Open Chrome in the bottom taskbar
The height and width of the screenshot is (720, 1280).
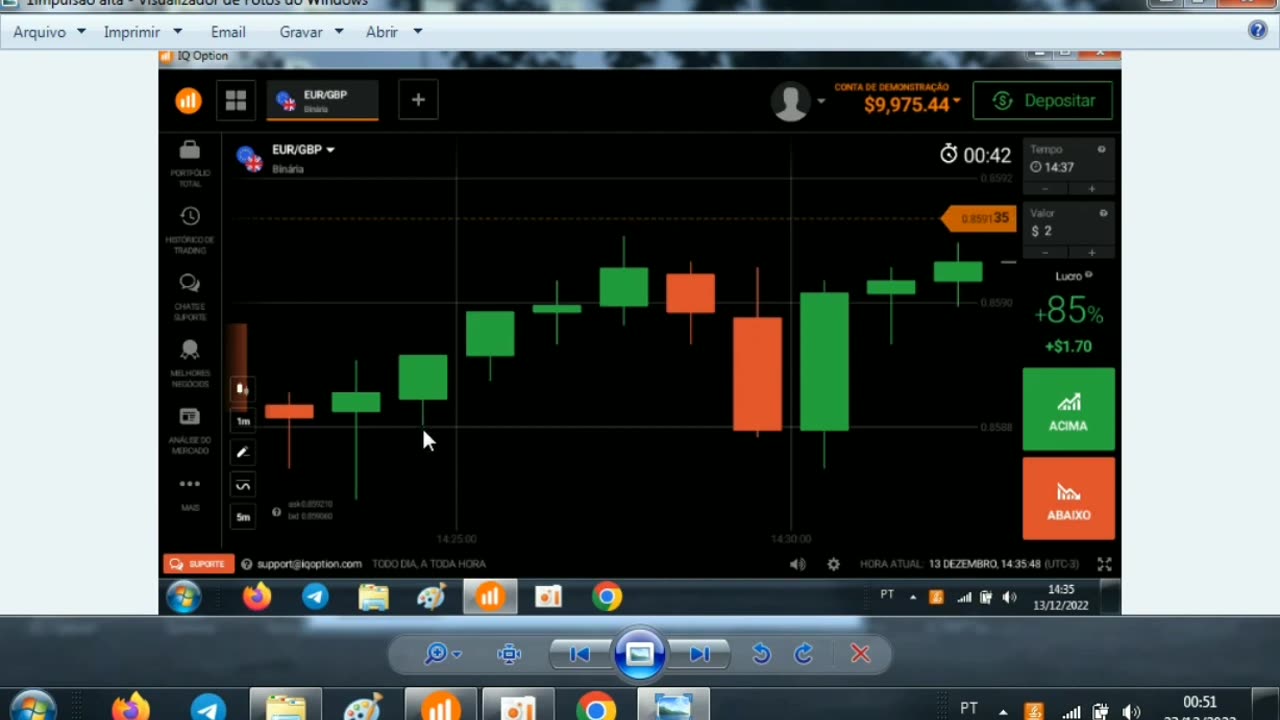(596, 708)
